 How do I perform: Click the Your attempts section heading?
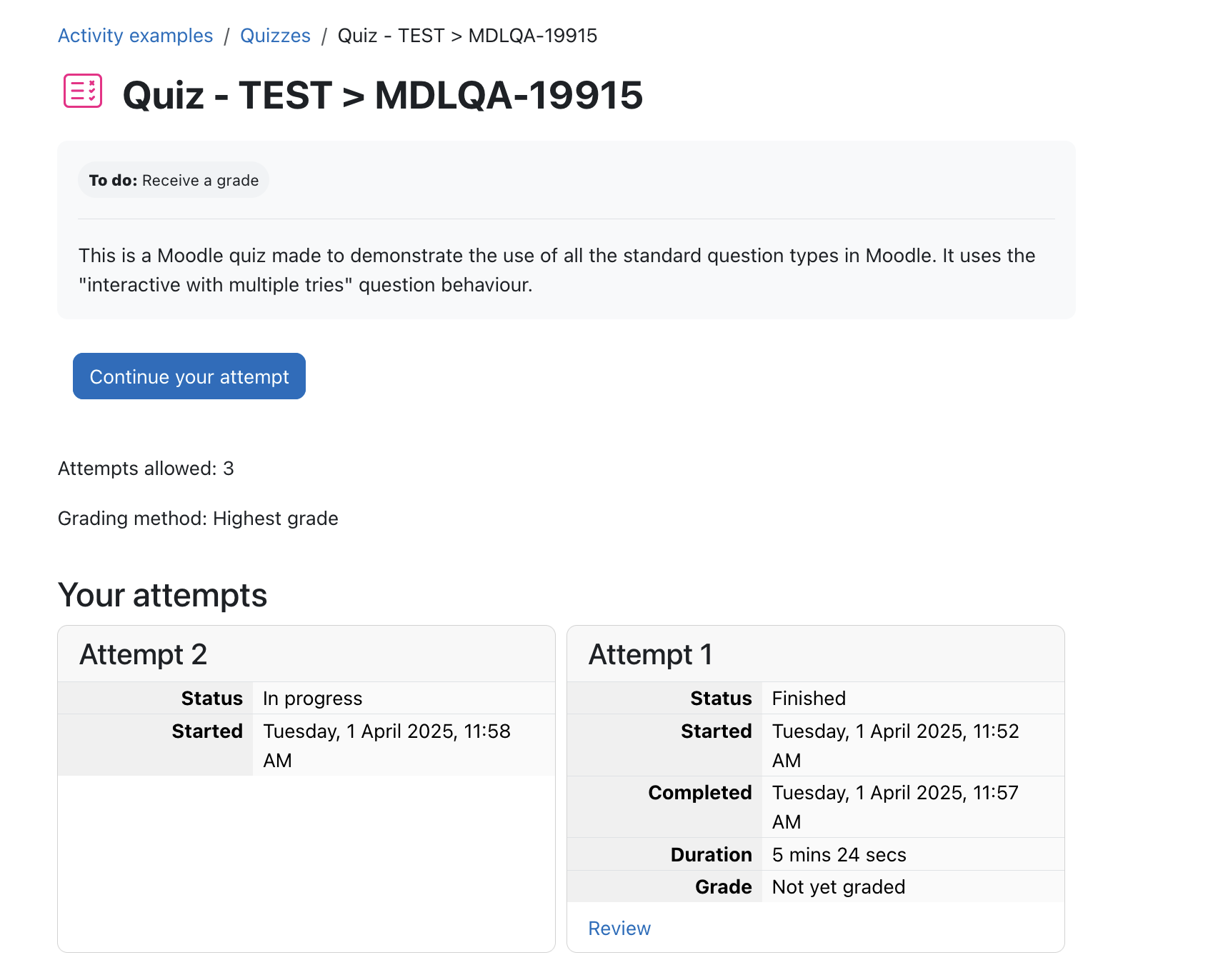tap(163, 595)
